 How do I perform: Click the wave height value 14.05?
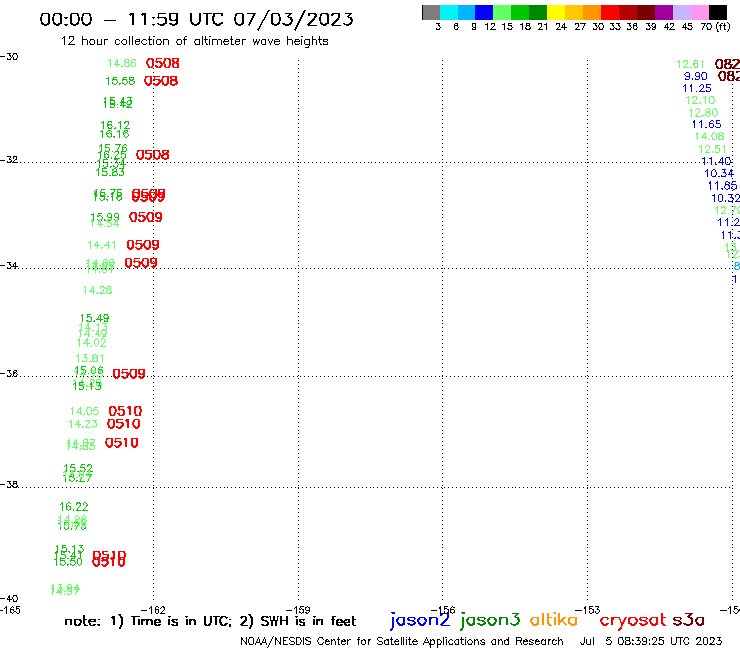pyautogui.click(x=84, y=412)
